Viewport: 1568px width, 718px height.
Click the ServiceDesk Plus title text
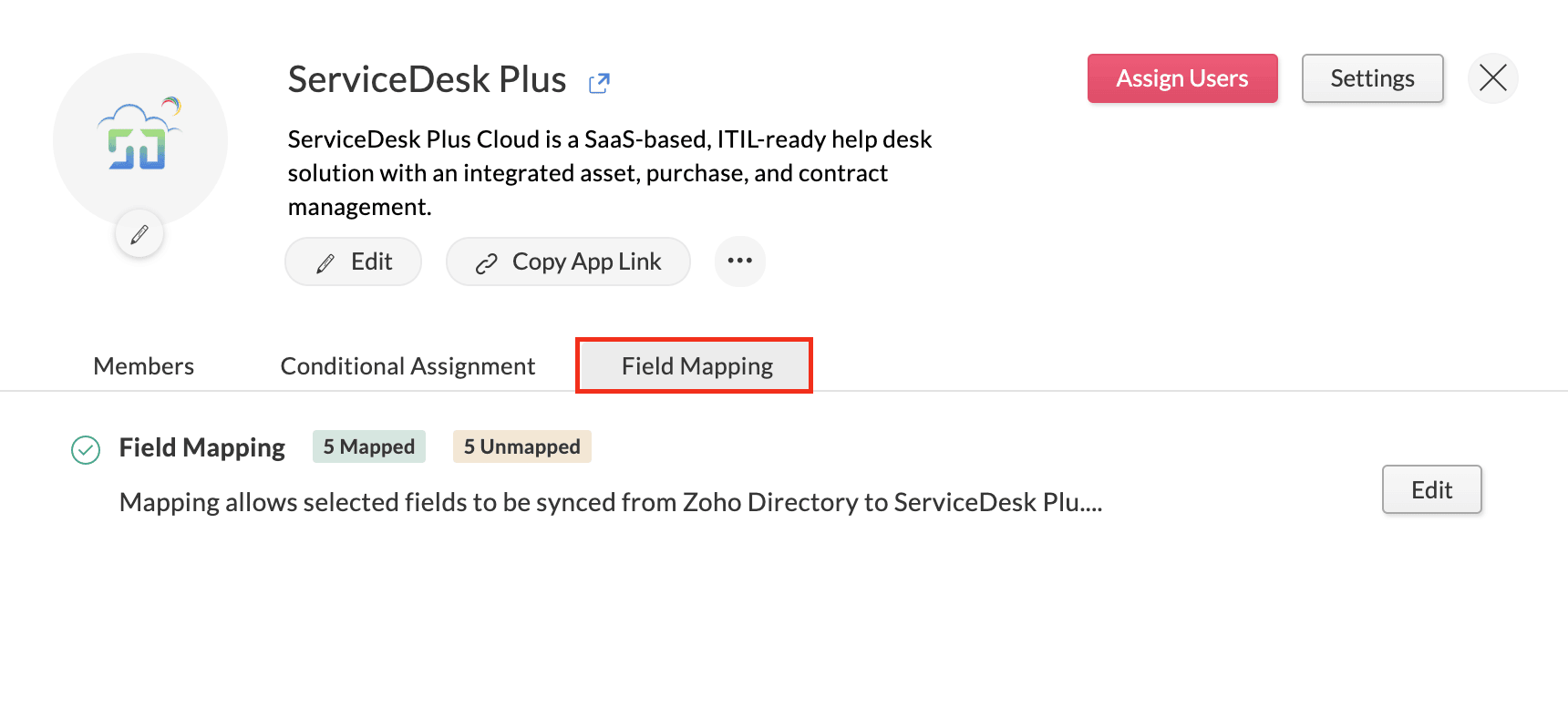[x=427, y=79]
